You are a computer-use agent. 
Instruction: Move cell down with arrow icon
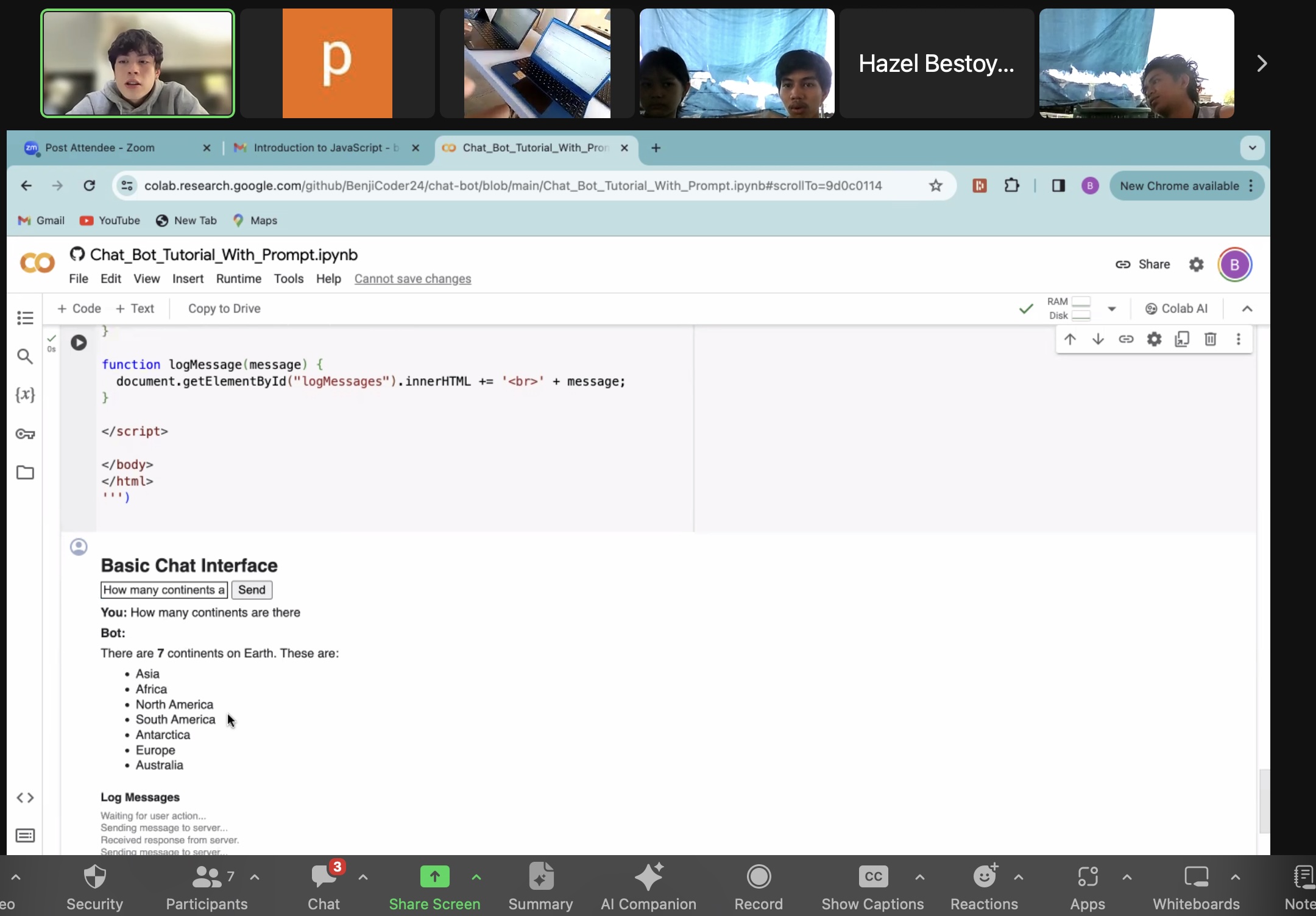[1098, 339]
